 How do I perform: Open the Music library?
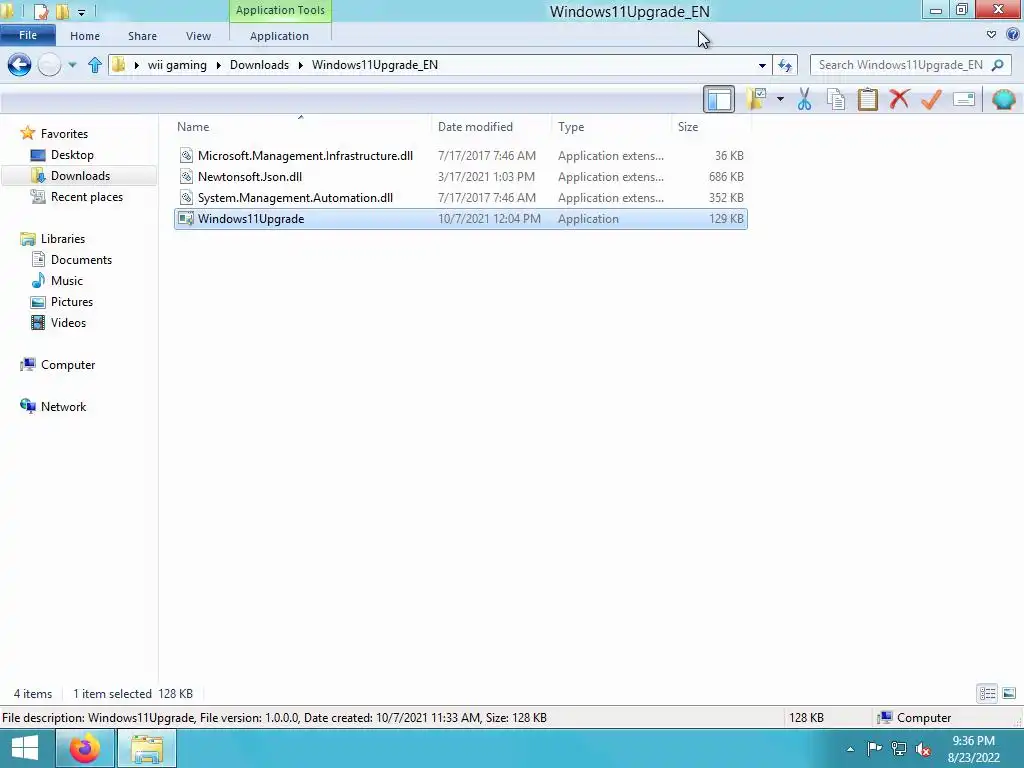point(67,280)
